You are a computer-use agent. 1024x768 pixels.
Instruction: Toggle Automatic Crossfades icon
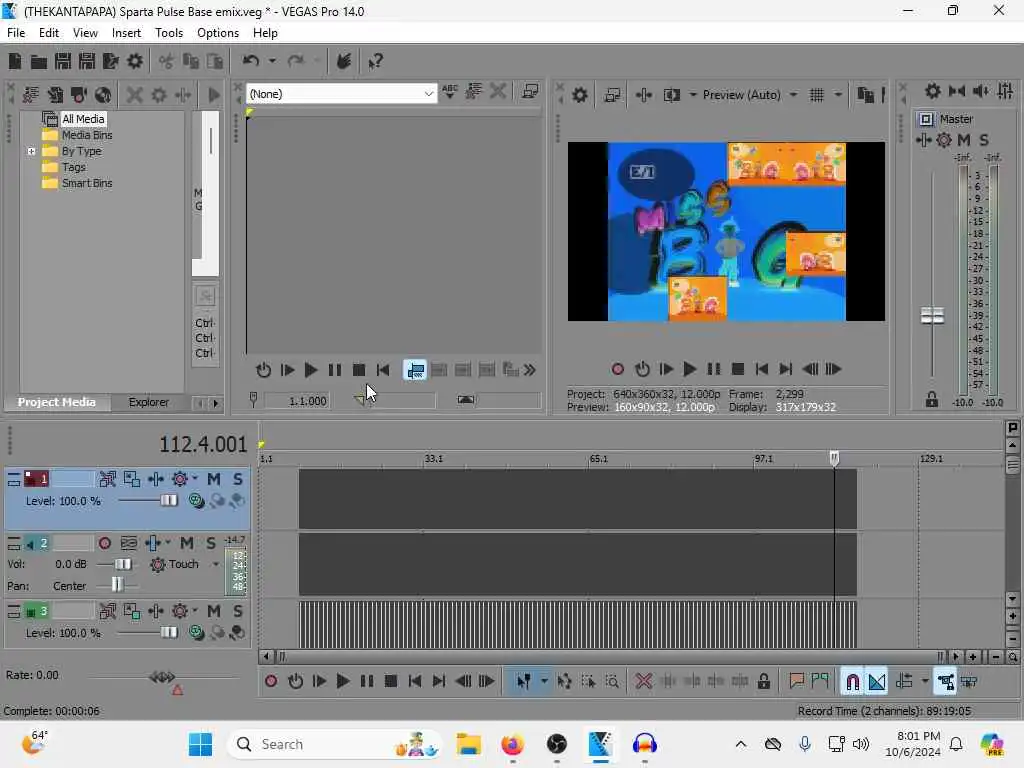coord(877,682)
